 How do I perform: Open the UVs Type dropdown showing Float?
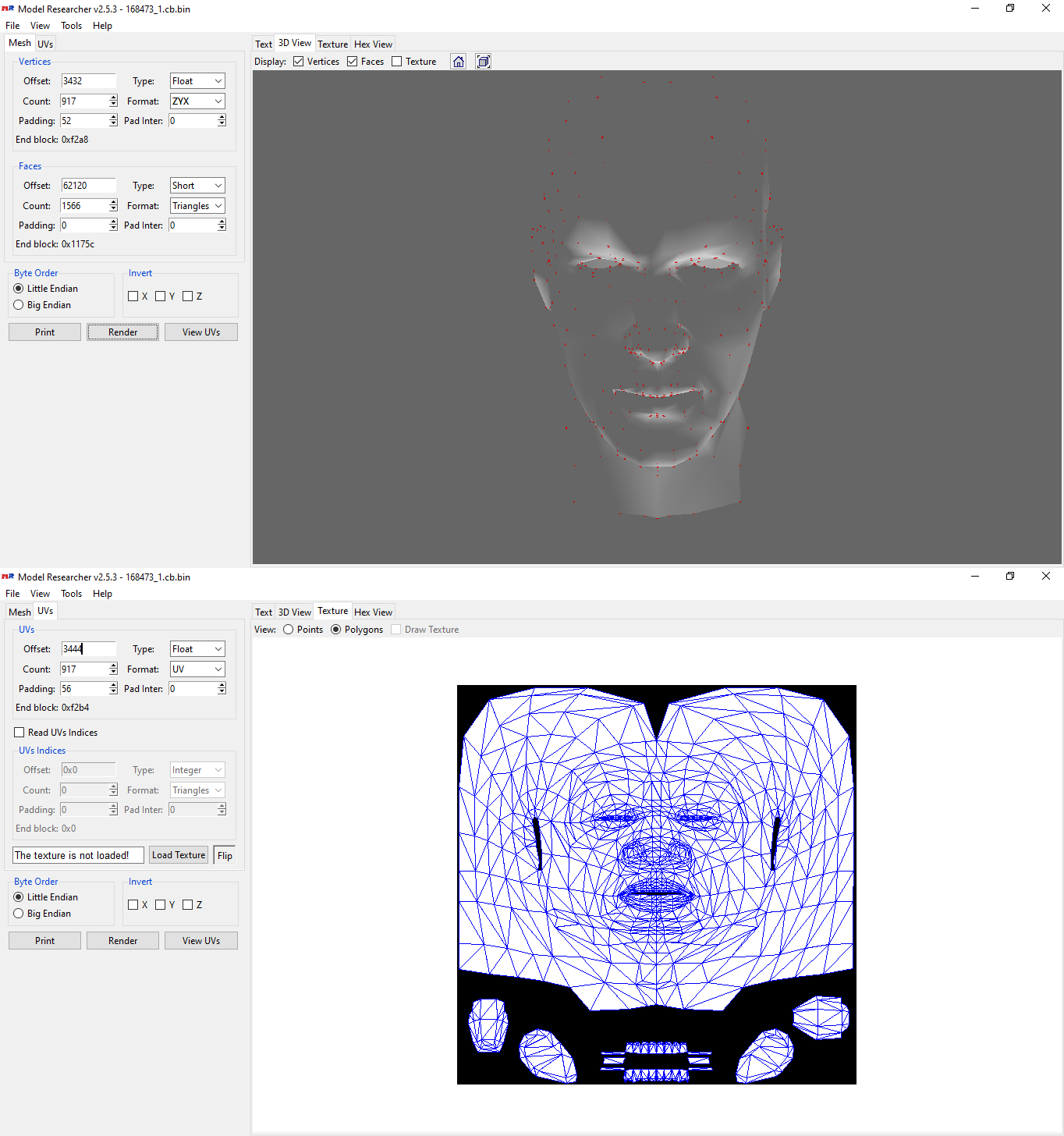tap(197, 649)
